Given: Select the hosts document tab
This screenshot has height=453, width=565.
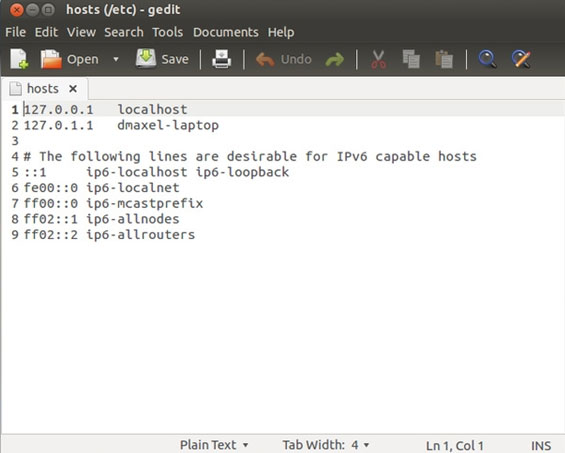Looking at the screenshot, I should pos(43,89).
